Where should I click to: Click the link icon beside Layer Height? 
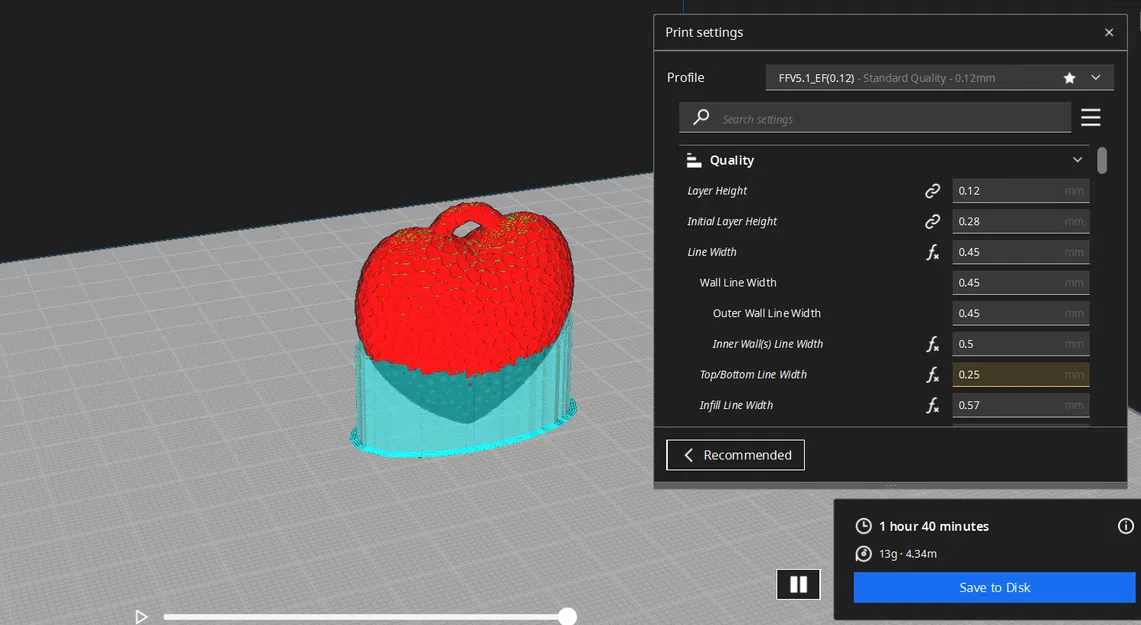tap(932, 190)
